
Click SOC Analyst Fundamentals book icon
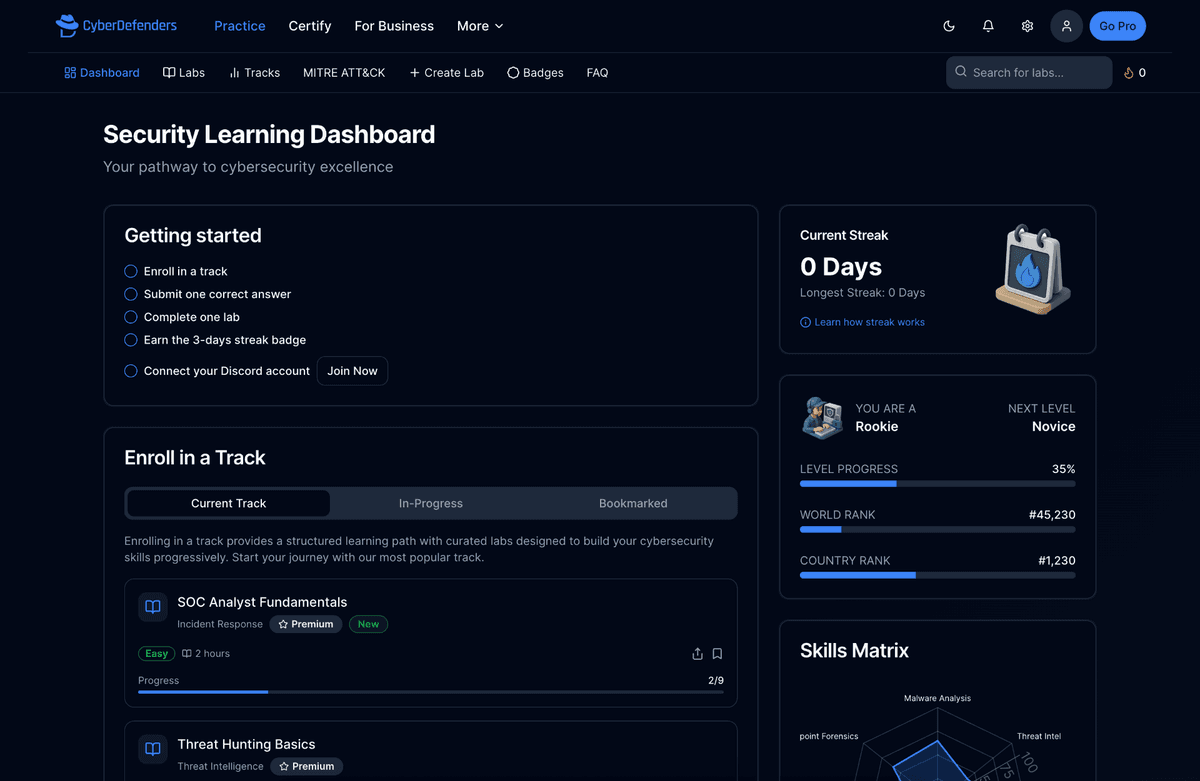[153, 607]
